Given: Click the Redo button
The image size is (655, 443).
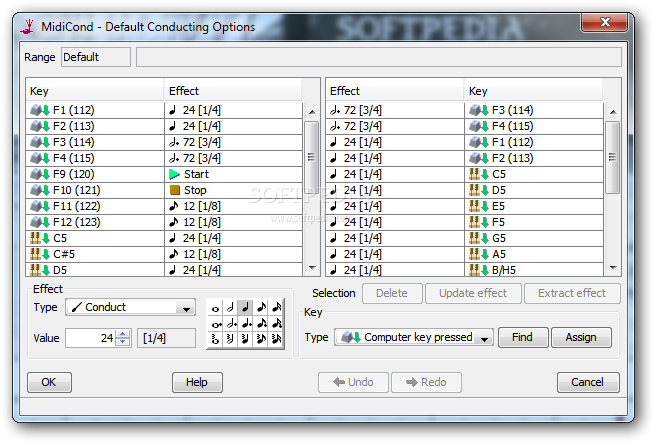Looking at the screenshot, I should (427, 382).
